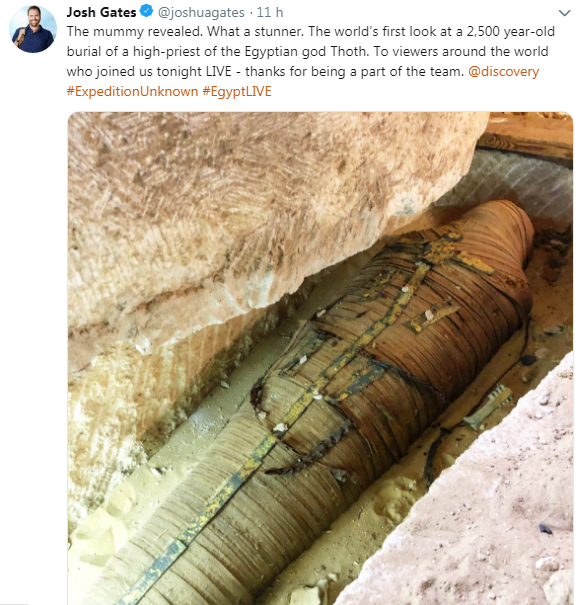The image size is (580, 605).
Task: Visit the @joshuagates handle
Action: pyautogui.click(x=201, y=13)
